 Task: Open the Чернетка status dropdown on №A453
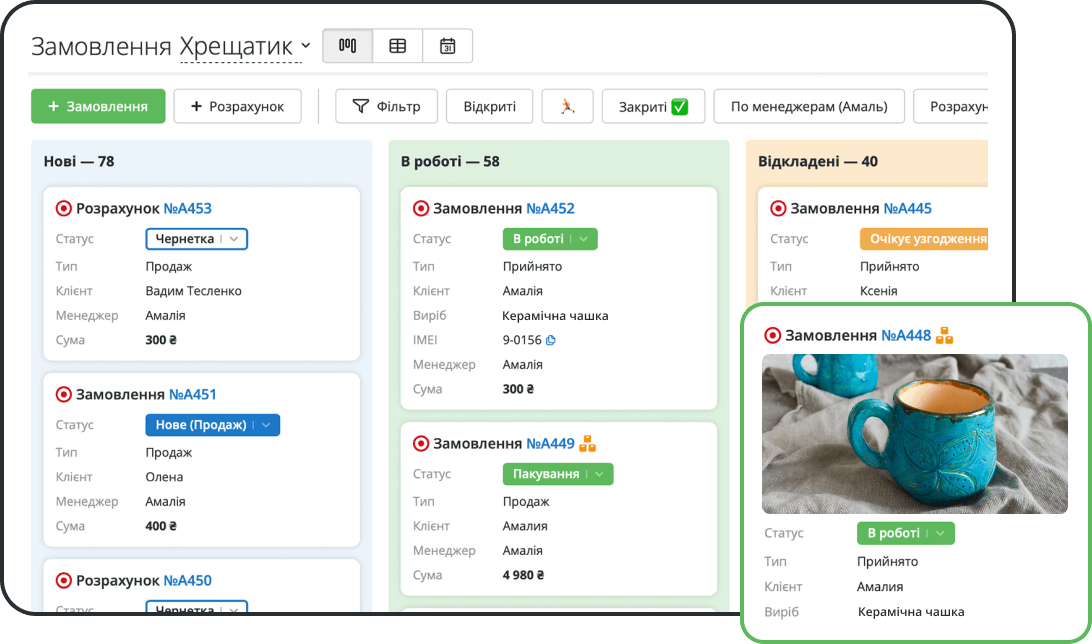click(x=196, y=239)
